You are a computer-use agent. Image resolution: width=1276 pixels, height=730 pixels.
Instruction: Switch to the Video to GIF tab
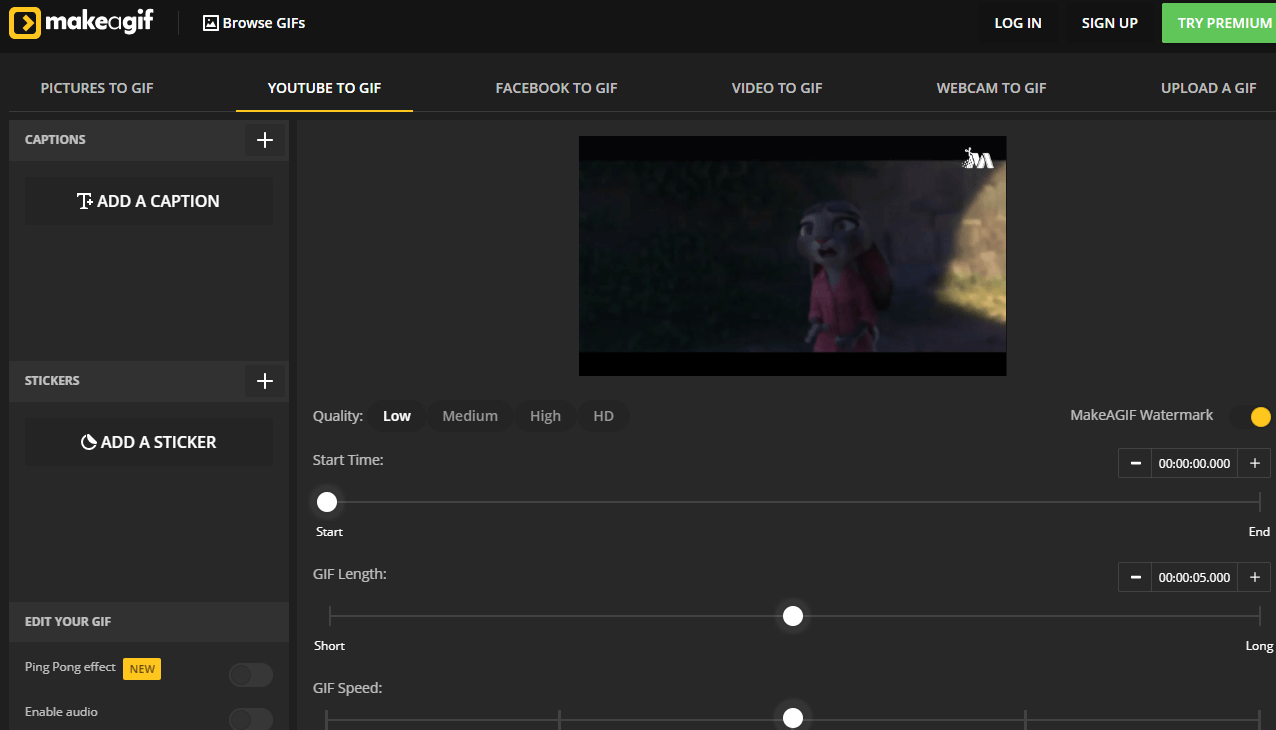(777, 88)
